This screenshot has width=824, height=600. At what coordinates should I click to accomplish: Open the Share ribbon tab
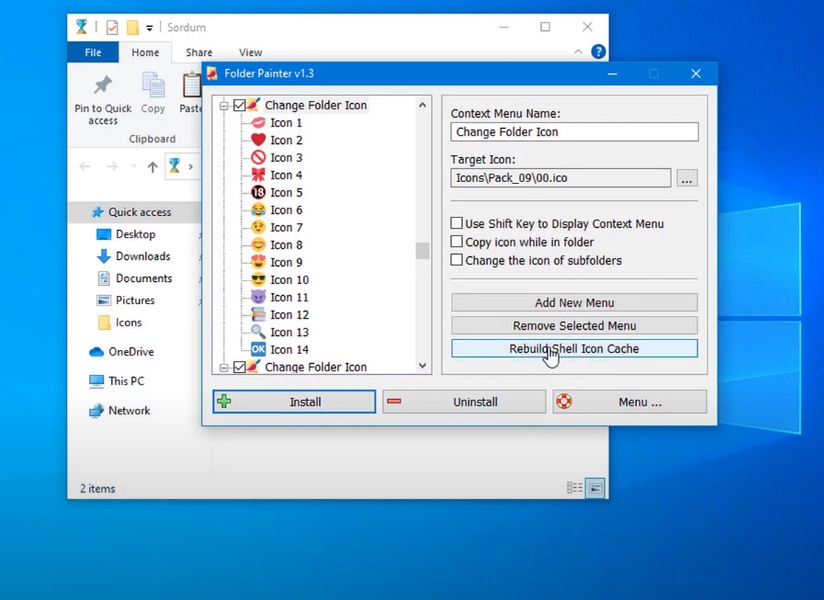(x=199, y=53)
